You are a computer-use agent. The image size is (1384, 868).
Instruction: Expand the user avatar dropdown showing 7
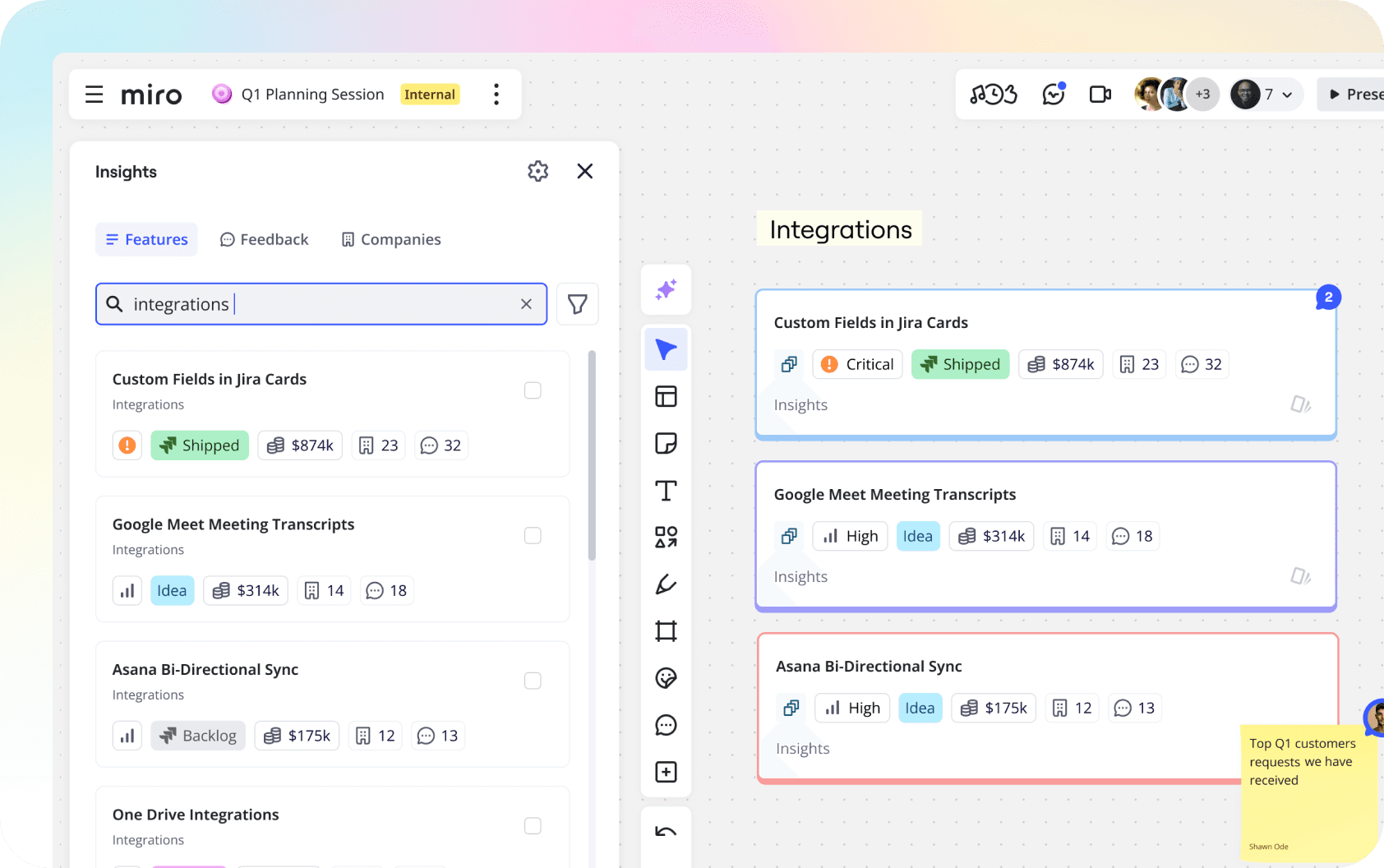[x=1266, y=95]
